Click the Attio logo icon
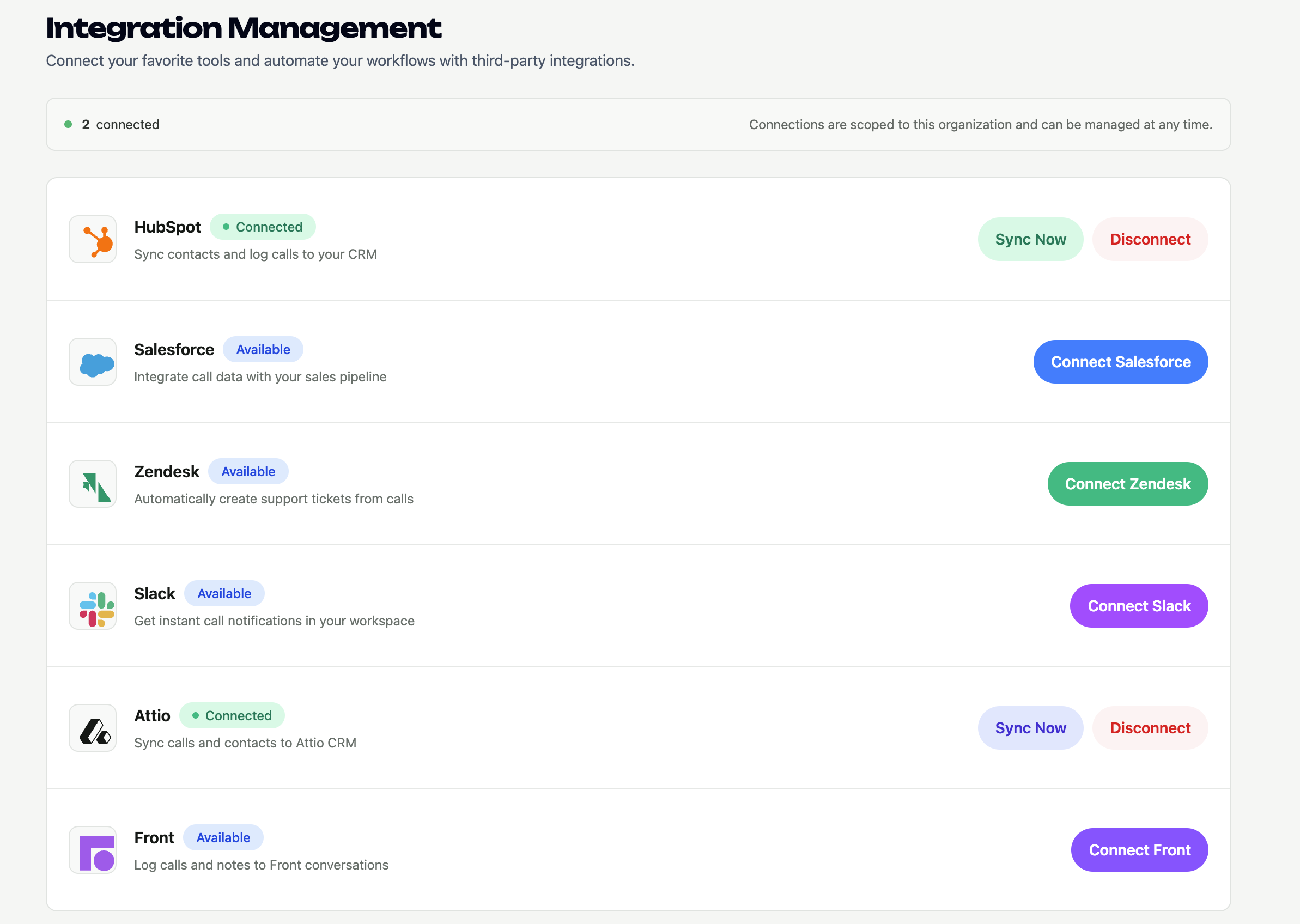Viewport: 1300px width, 924px height. tap(93, 728)
